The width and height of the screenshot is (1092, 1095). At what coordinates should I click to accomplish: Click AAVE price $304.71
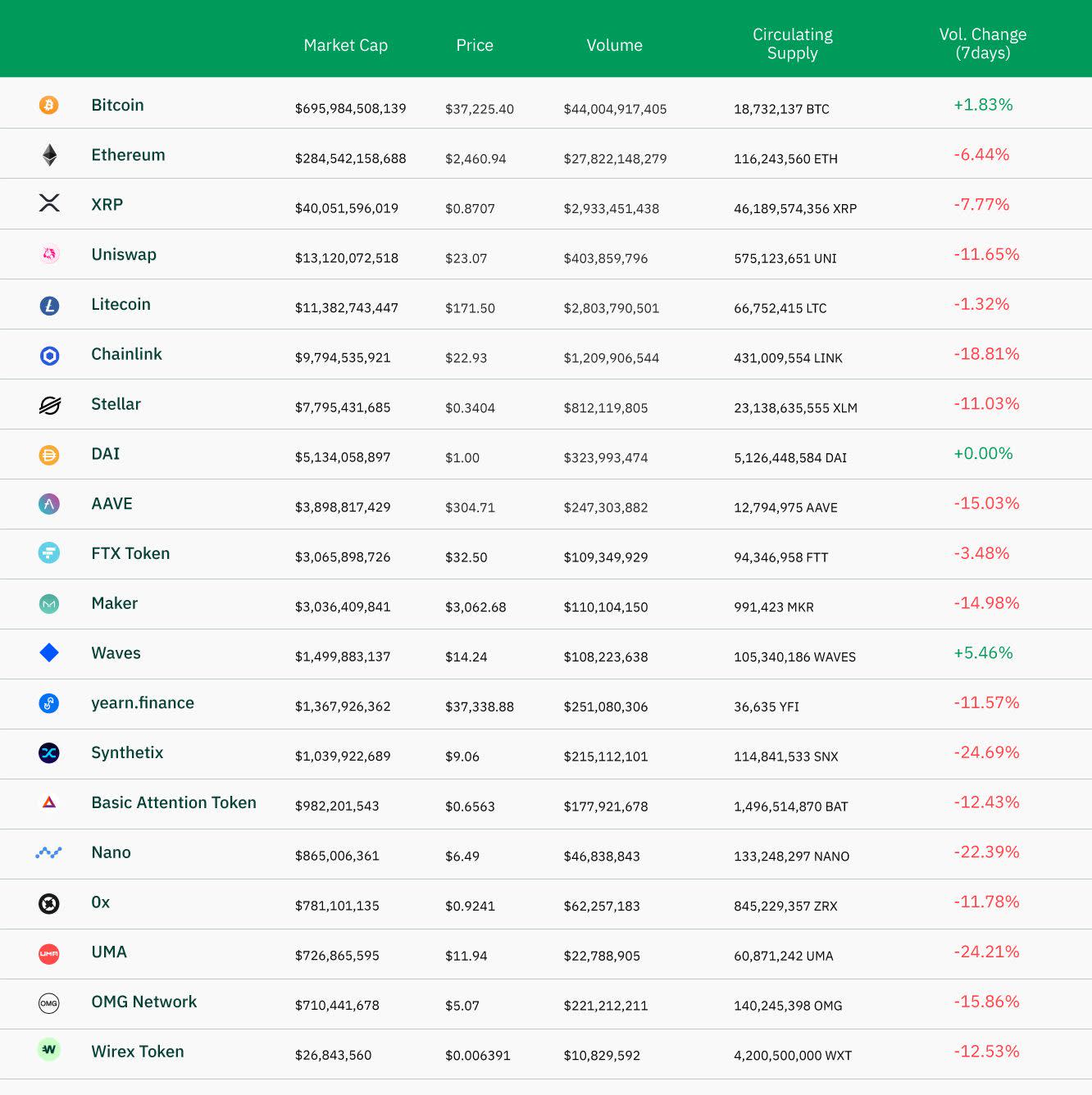(470, 507)
